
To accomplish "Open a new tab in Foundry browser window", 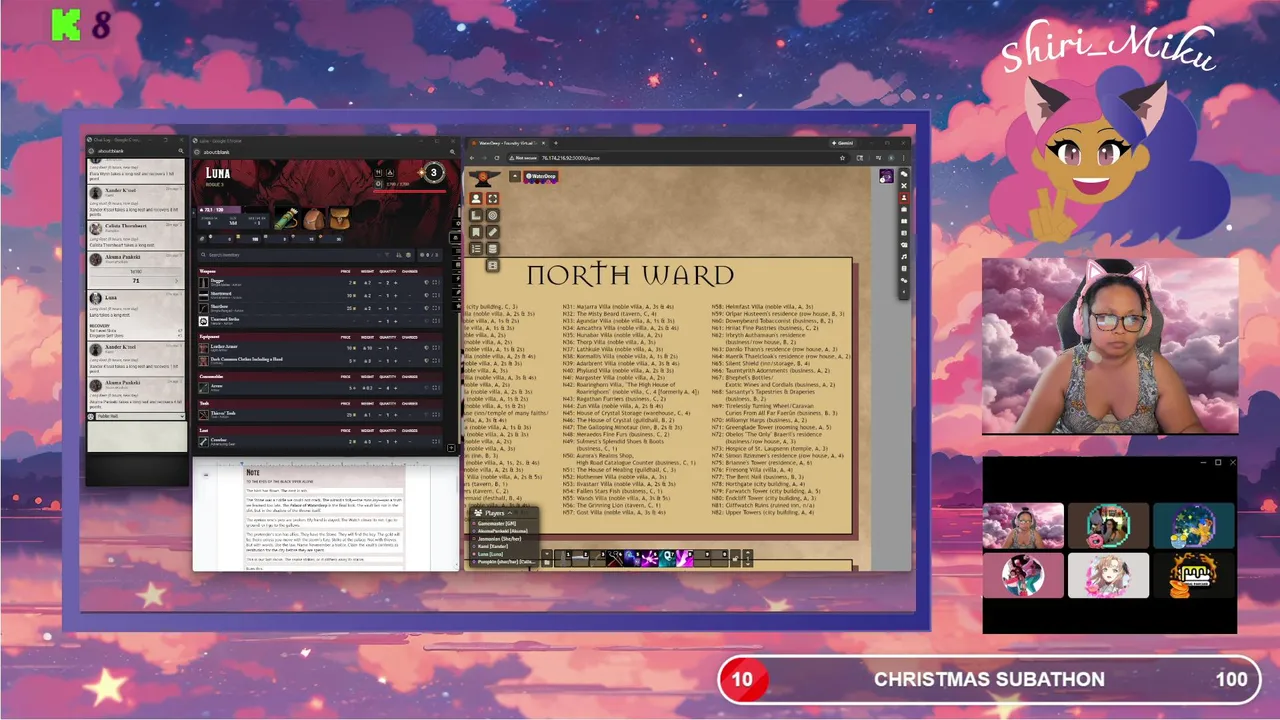I will coord(555,143).
